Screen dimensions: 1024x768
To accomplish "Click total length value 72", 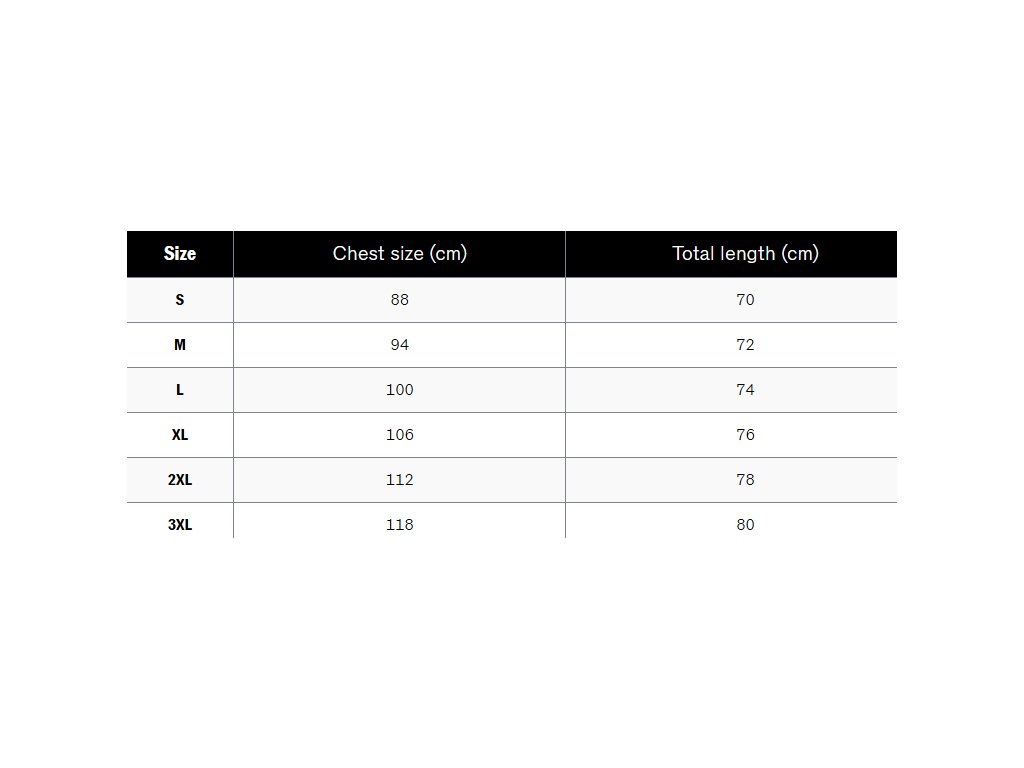I will (745, 345).
